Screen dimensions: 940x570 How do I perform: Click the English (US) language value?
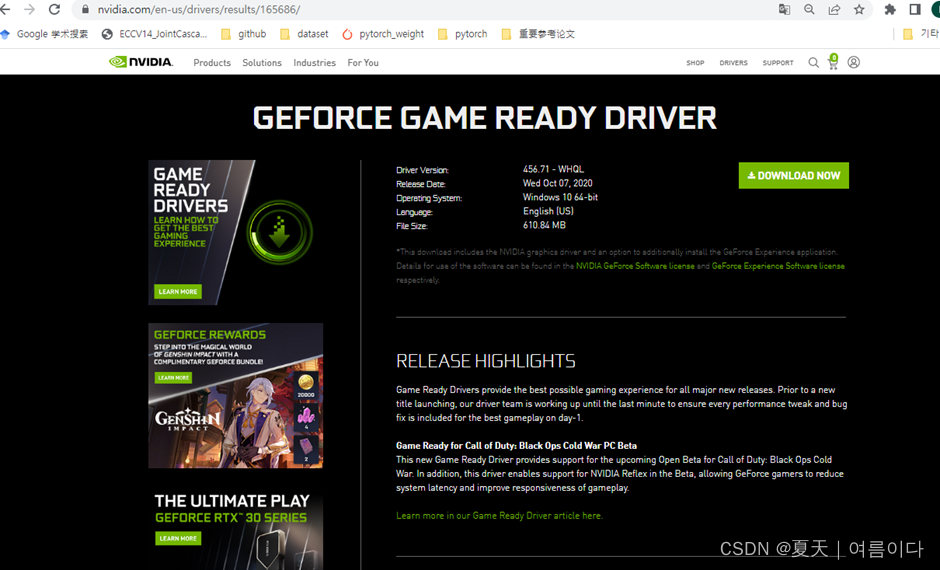548,211
